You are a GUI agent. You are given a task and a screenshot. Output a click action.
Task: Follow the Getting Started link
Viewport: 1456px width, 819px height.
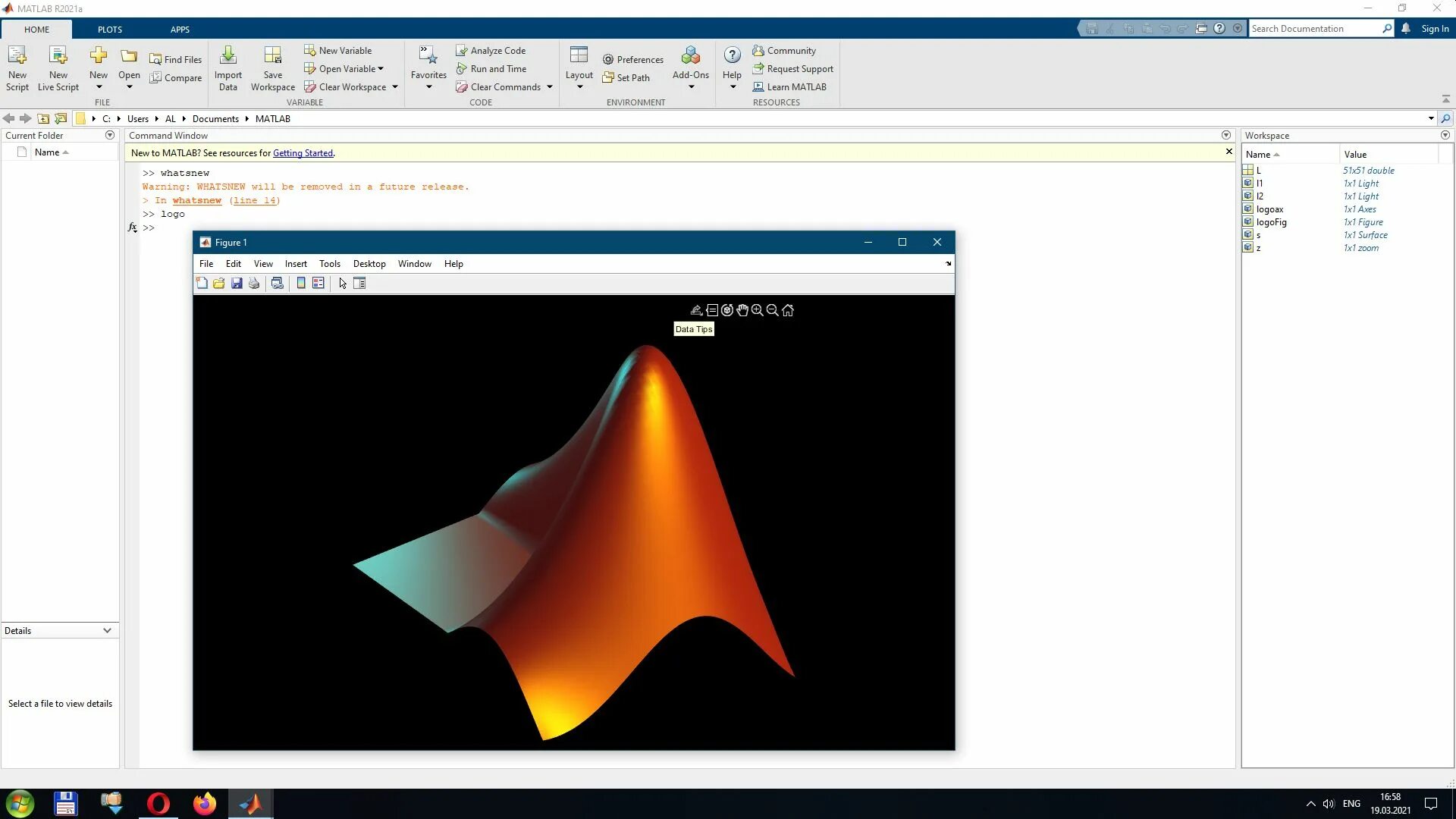click(x=303, y=153)
